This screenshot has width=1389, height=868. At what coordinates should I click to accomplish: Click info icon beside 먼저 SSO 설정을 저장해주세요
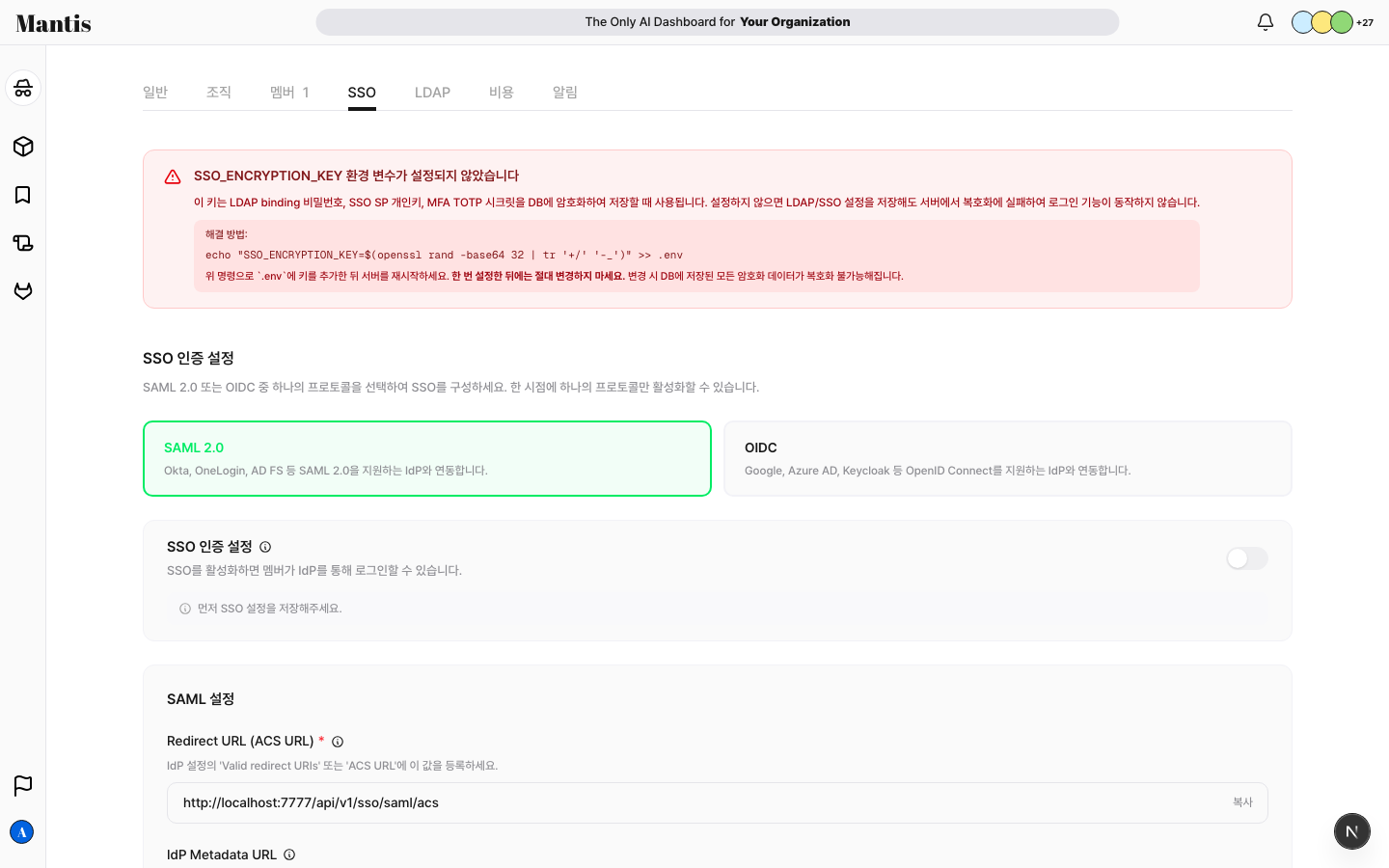pos(185,609)
